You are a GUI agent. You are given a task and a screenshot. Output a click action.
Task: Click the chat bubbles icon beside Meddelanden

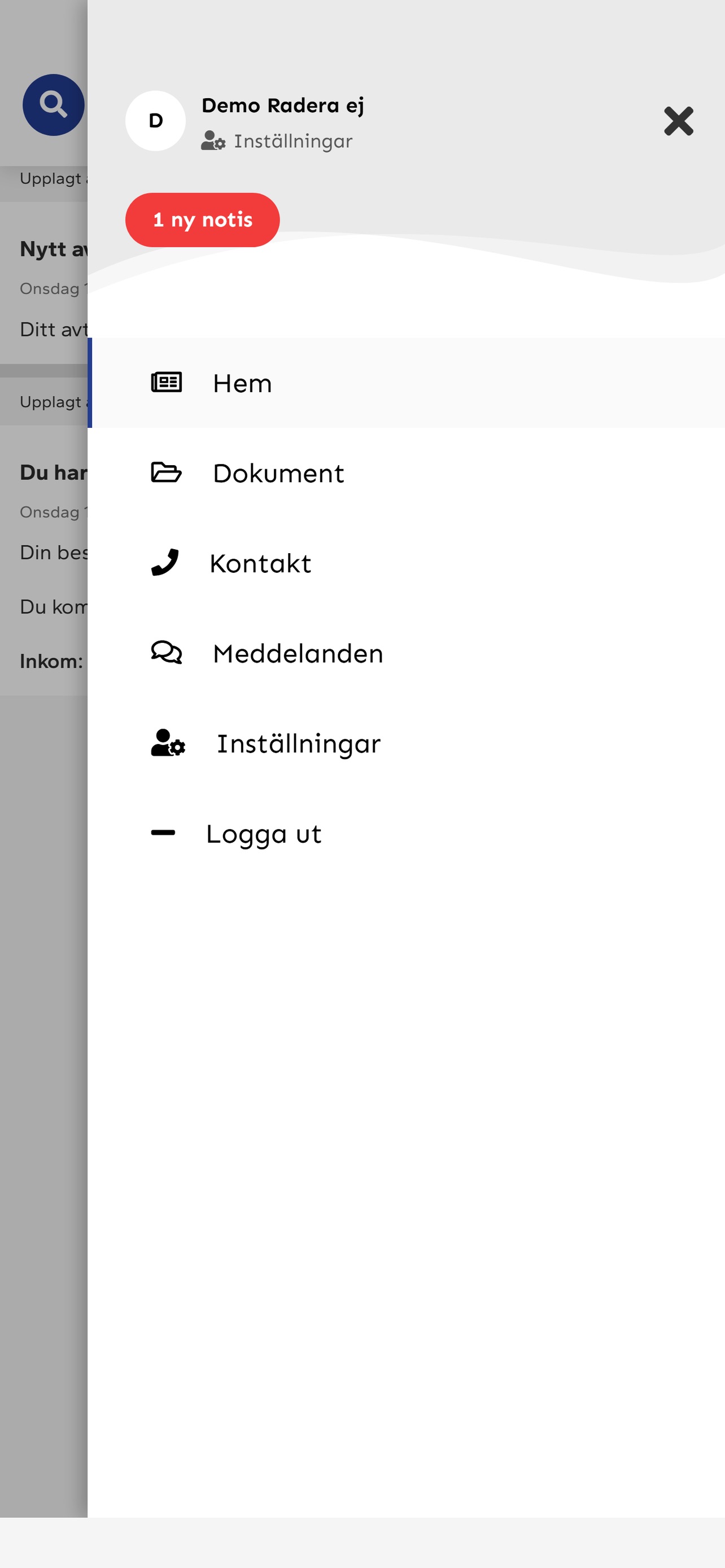[x=166, y=652]
